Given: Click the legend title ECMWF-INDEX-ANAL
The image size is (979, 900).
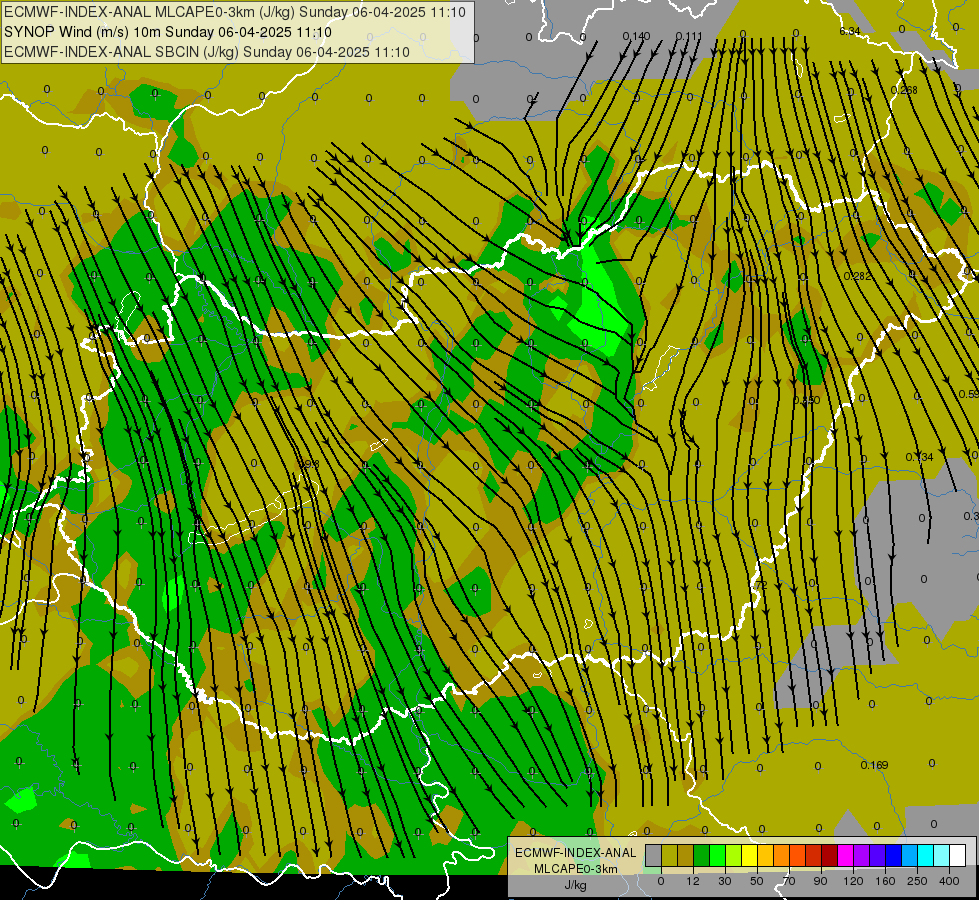Looking at the screenshot, I should (575, 853).
